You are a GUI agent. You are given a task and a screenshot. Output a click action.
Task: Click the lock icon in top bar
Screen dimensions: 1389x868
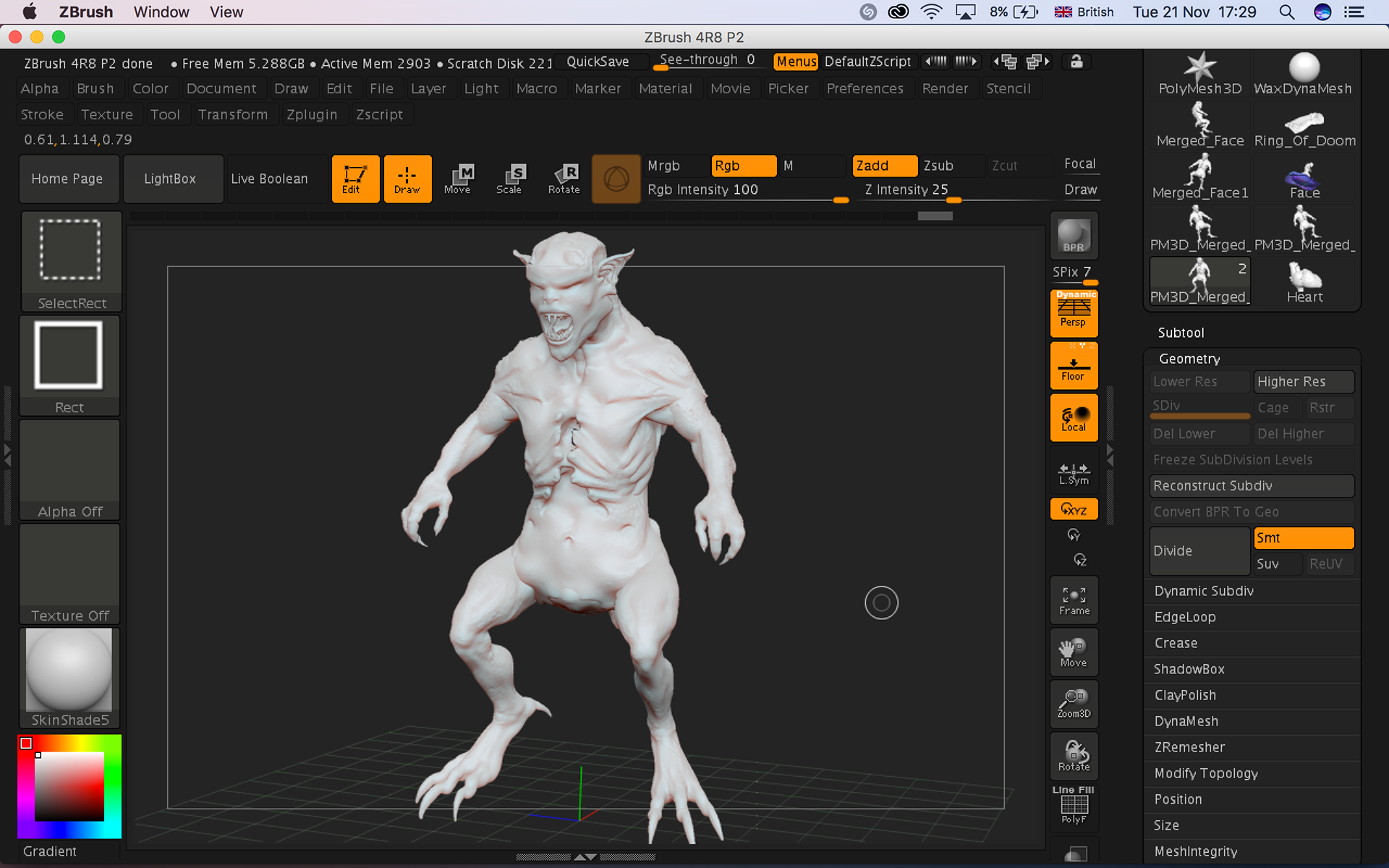click(x=1076, y=61)
